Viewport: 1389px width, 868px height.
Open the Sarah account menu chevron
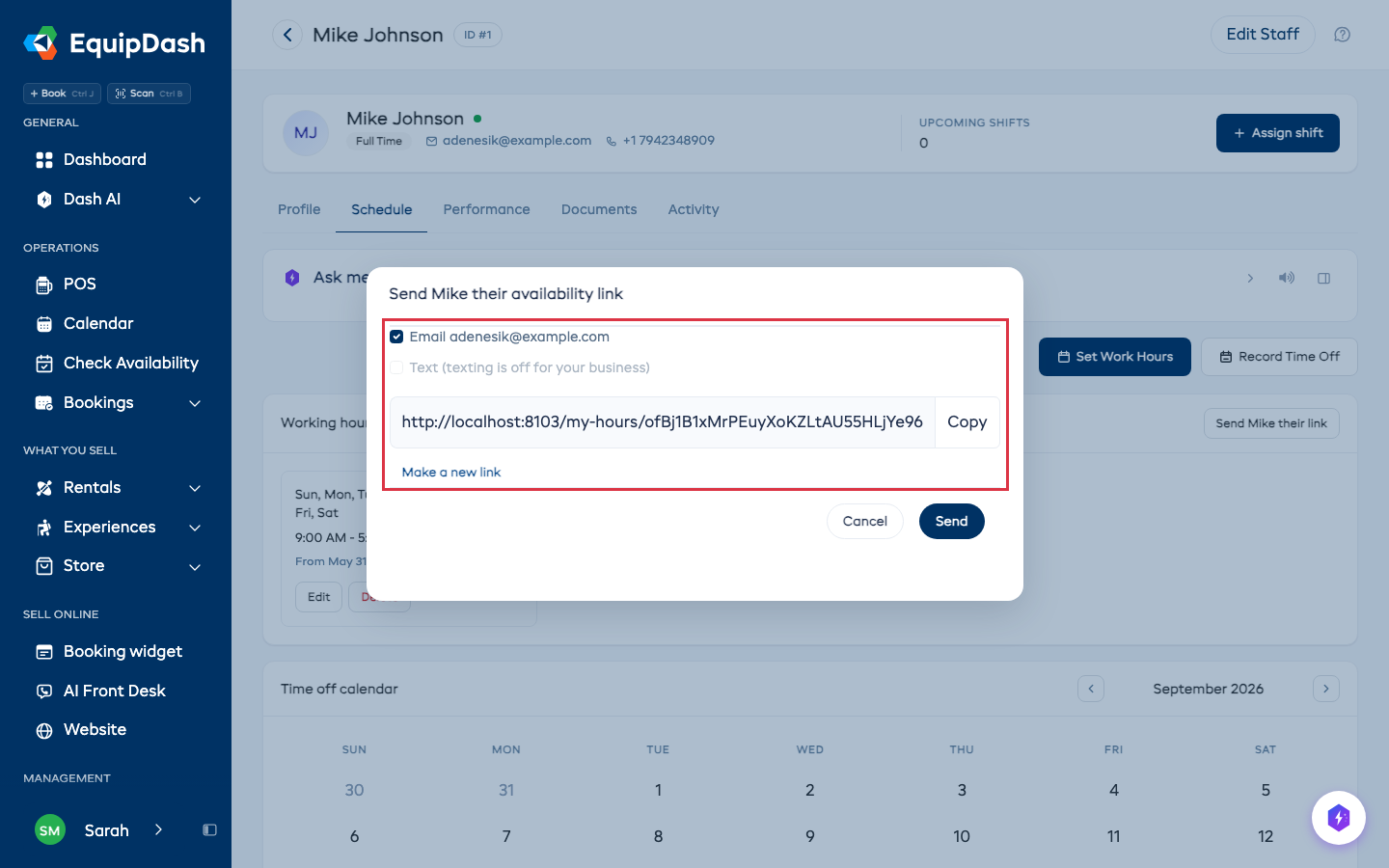(158, 830)
